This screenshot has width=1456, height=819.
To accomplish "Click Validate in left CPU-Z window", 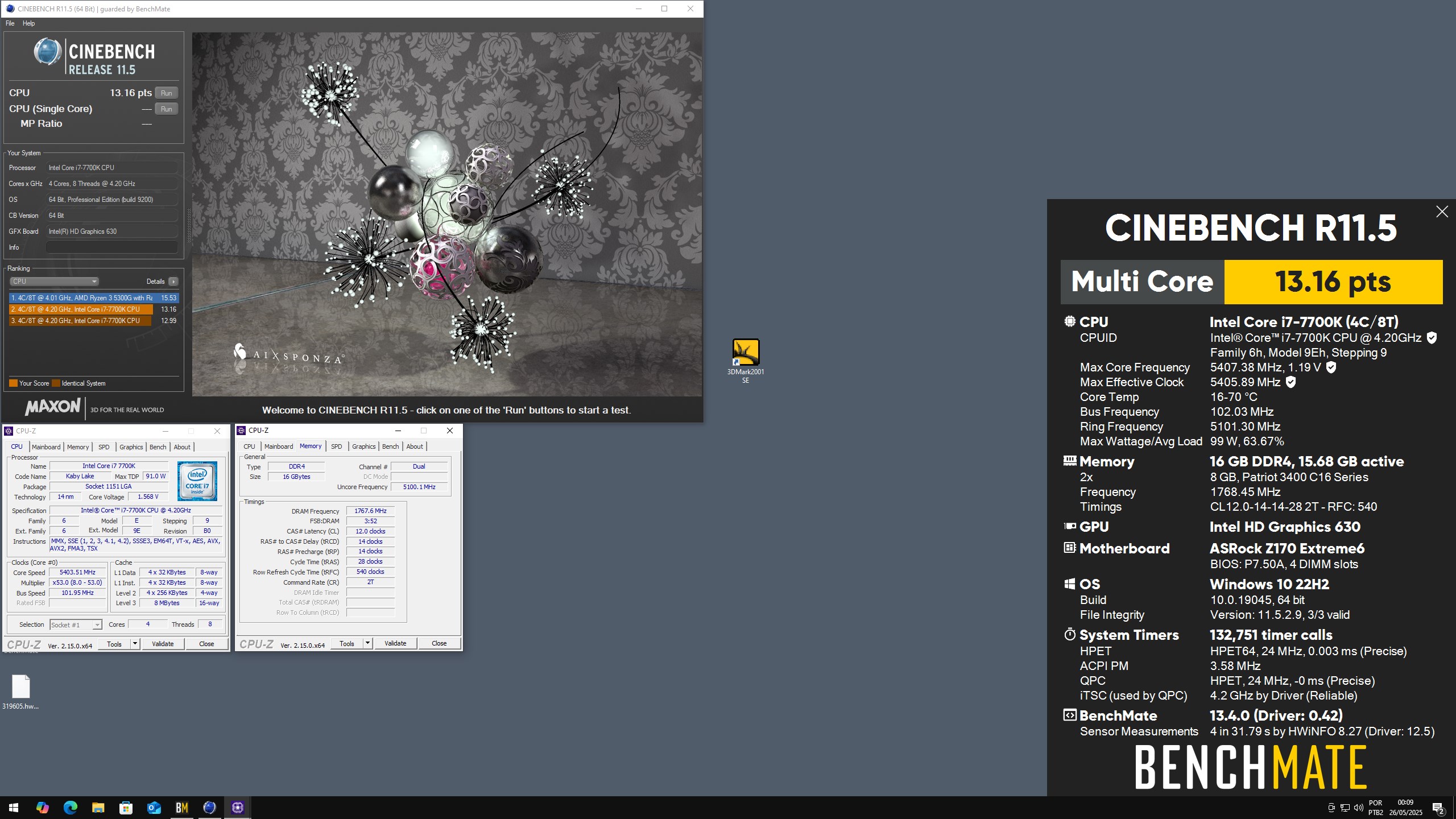I will click(163, 644).
